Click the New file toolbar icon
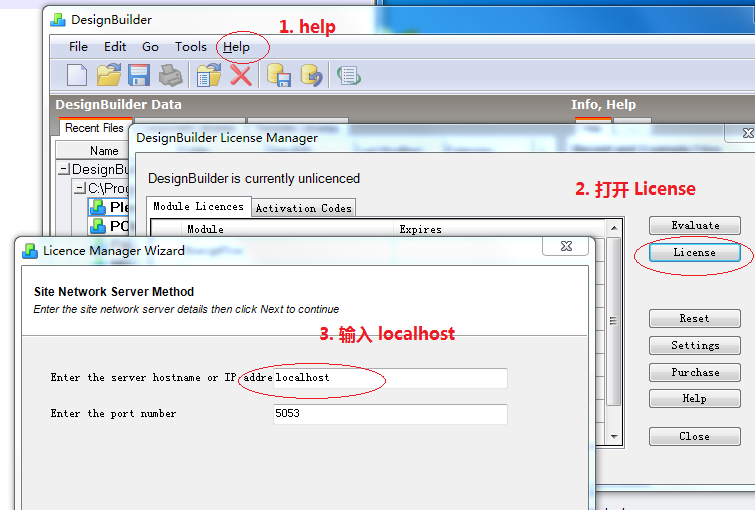The height and width of the screenshot is (510, 755). pos(77,75)
